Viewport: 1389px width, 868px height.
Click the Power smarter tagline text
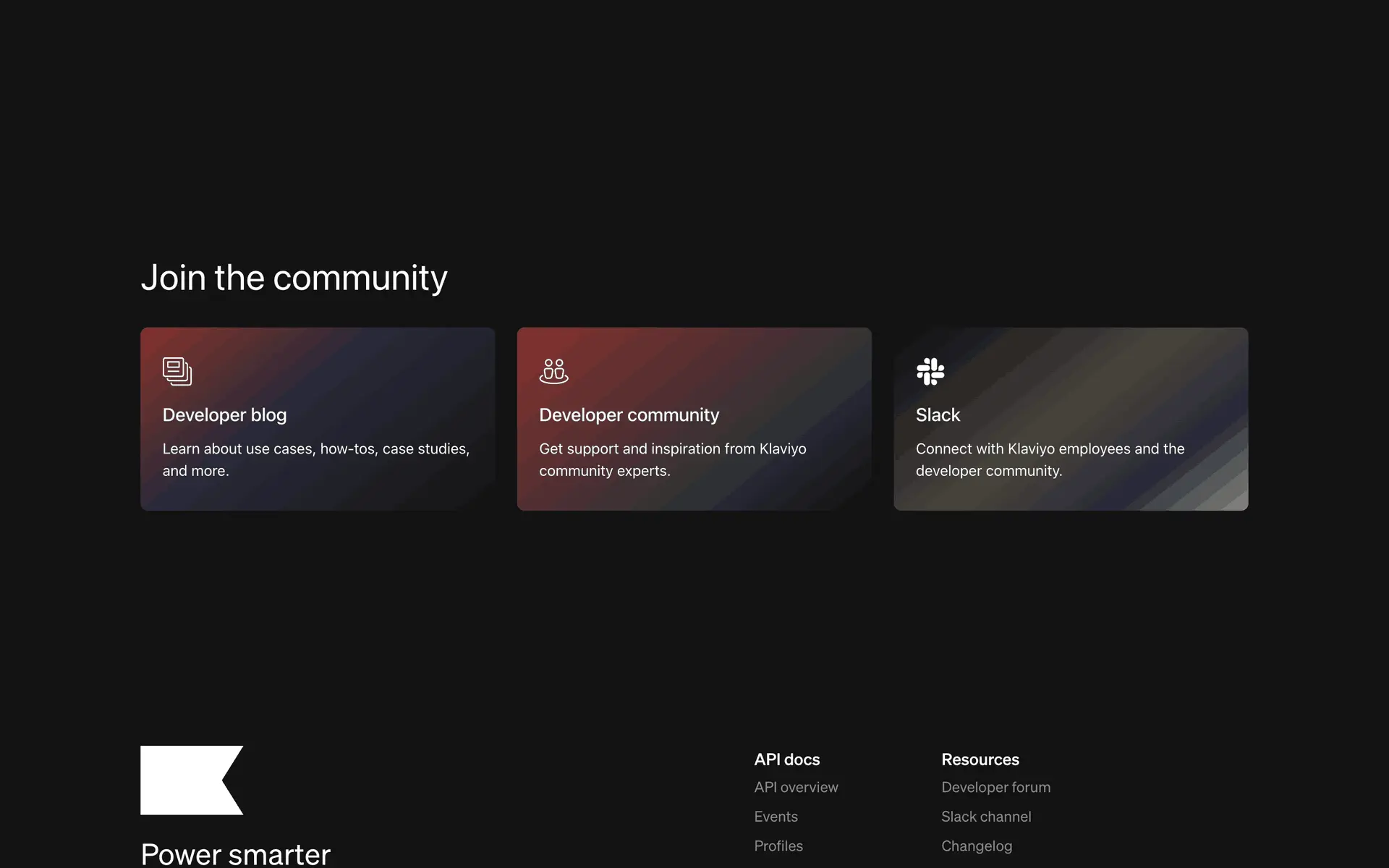pos(235,854)
